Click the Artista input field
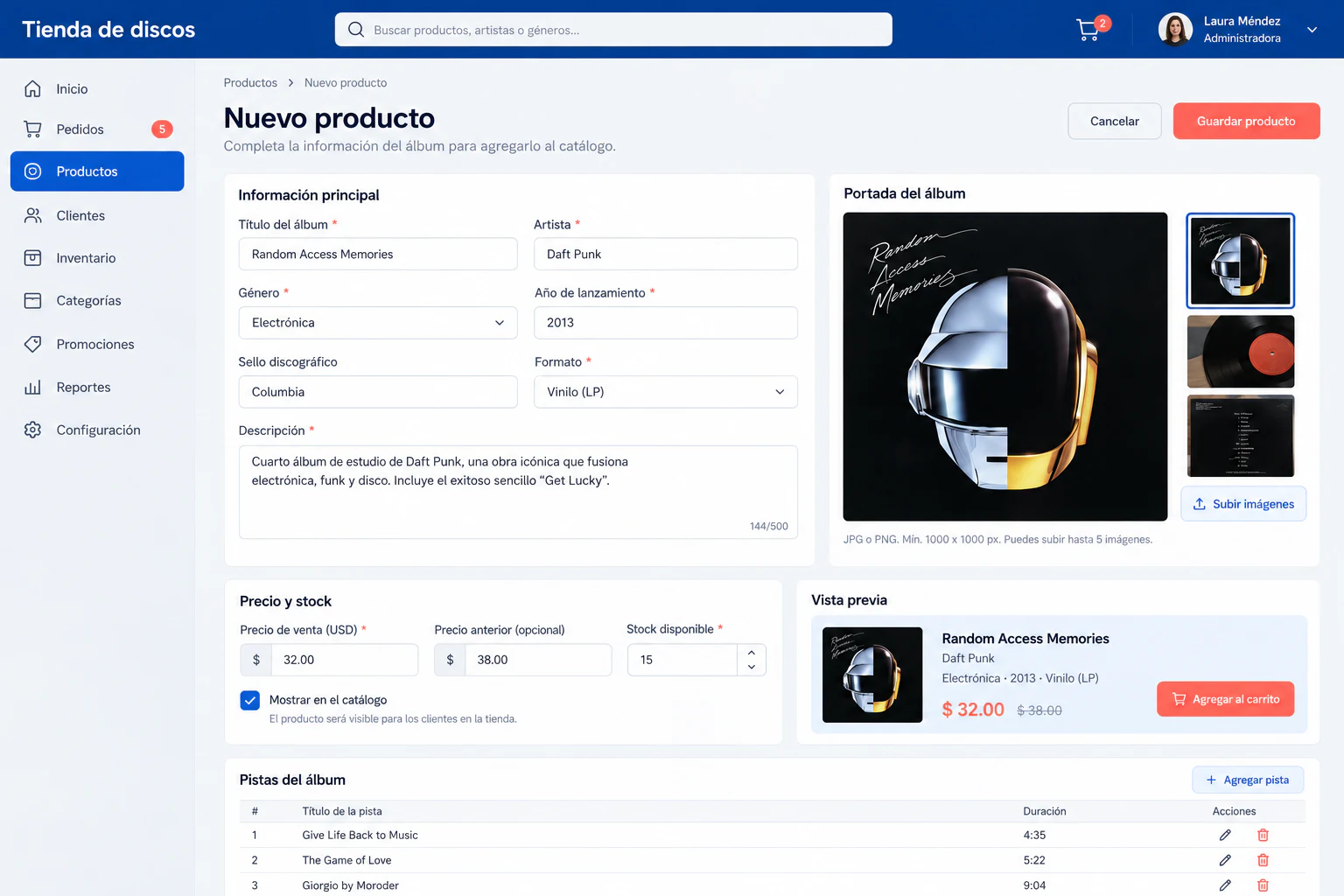The width and height of the screenshot is (1344, 896). click(666, 255)
